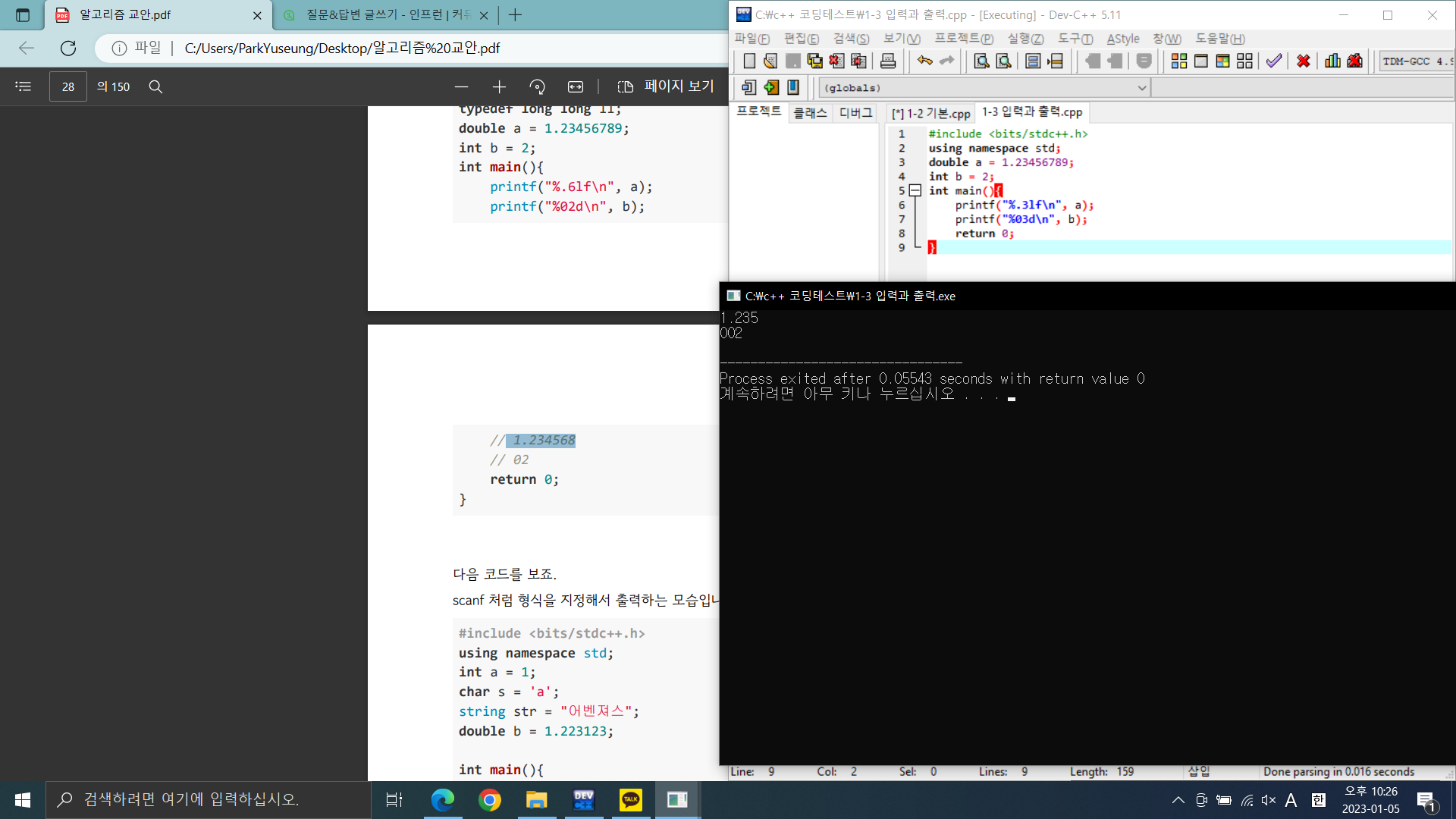Click Open file icon in Dev-C++ toolbar

tap(770, 61)
